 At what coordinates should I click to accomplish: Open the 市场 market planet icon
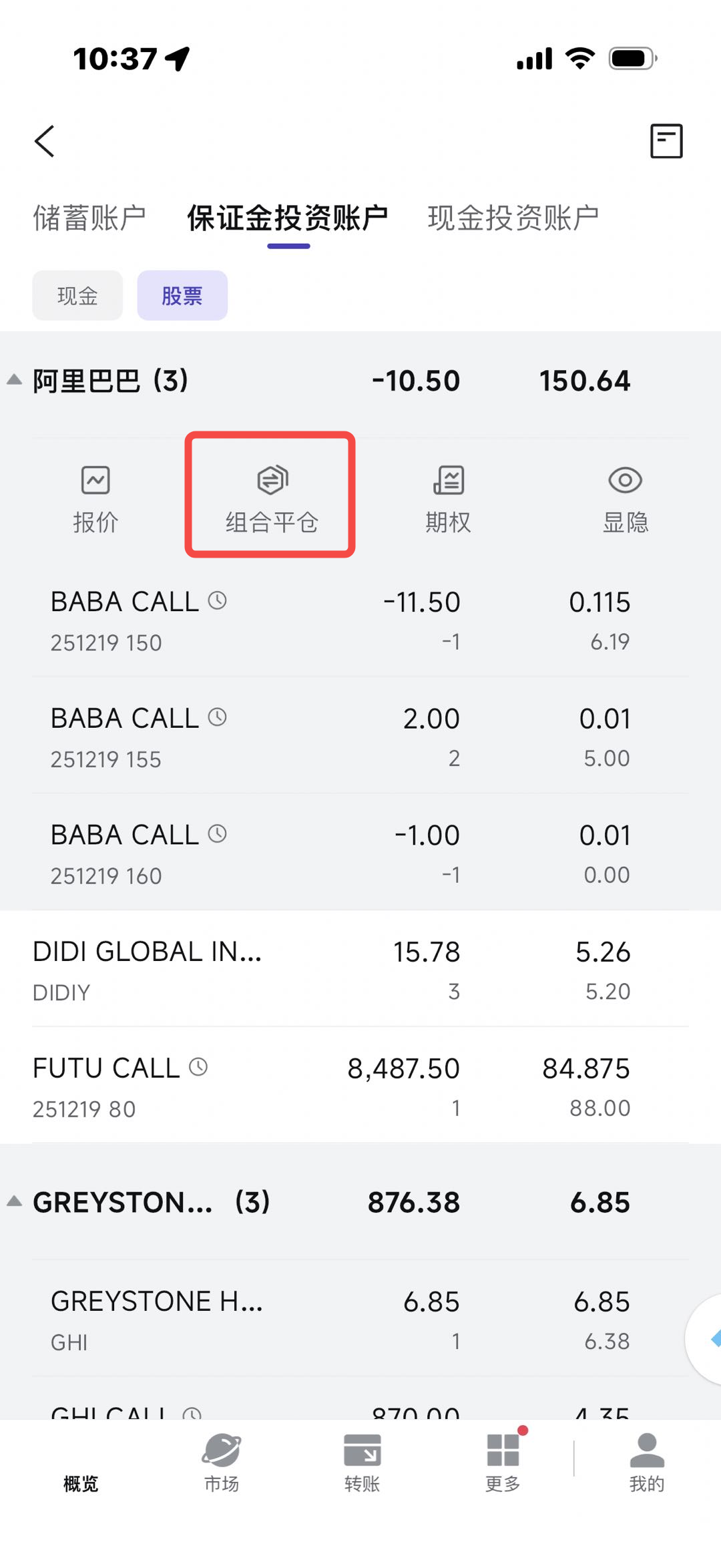click(x=221, y=1462)
